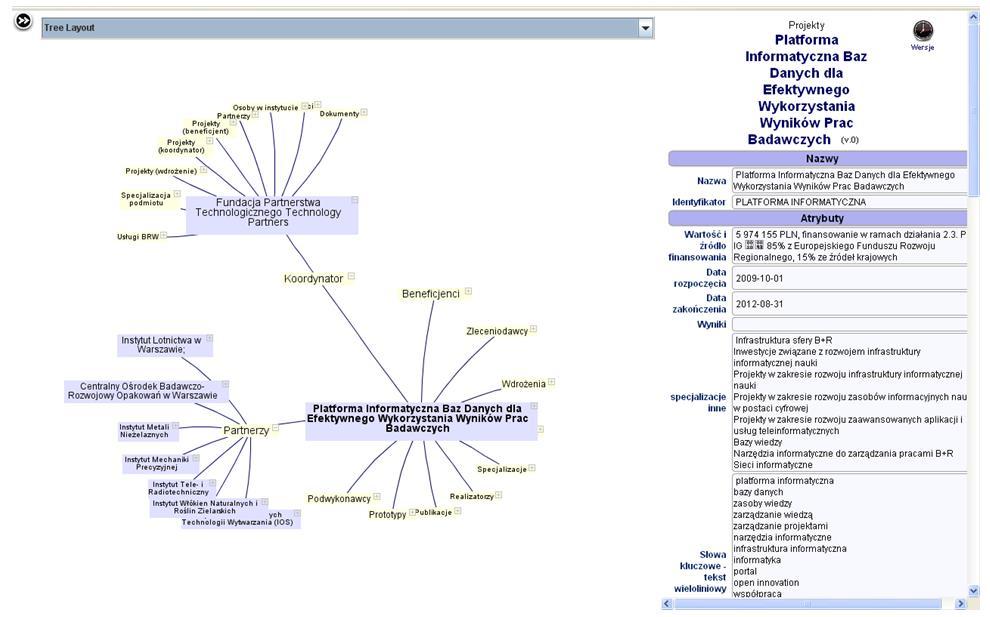Screen dimensions: 990x617
Task: Expand the Partnerzy node next to the project
Action: click(x=275, y=427)
